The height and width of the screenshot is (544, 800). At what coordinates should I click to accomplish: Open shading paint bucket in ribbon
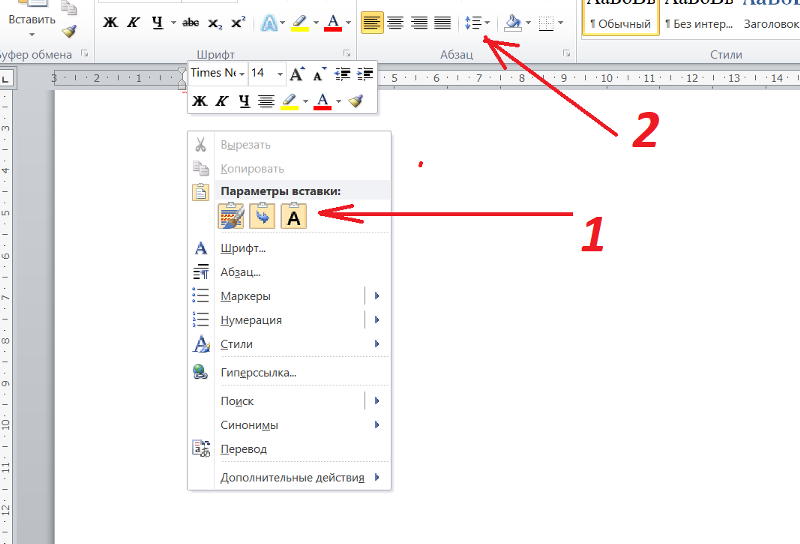pyautogui.click(x=512, y=23)
